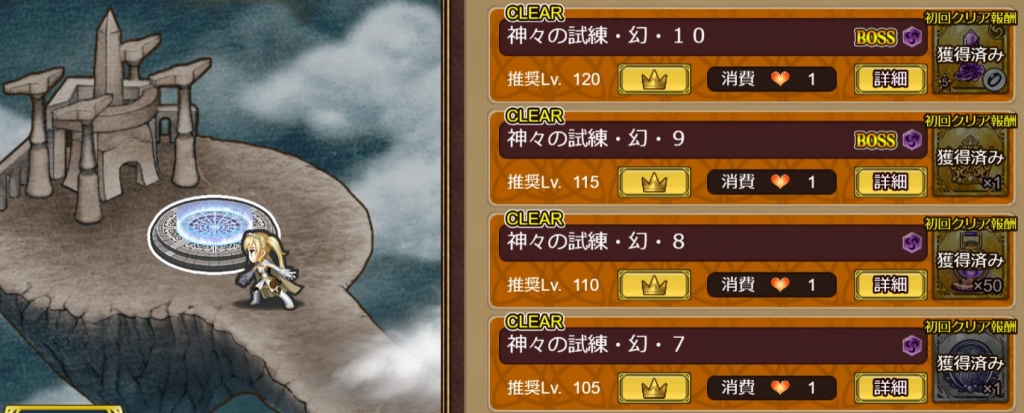
Task: Click the crown reward thumbnail for stage 9
Action: (x=970, y=159)
